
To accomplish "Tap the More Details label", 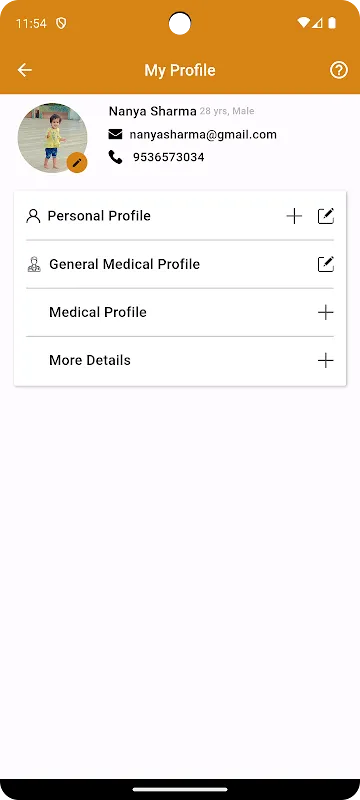I will (90, 360).
